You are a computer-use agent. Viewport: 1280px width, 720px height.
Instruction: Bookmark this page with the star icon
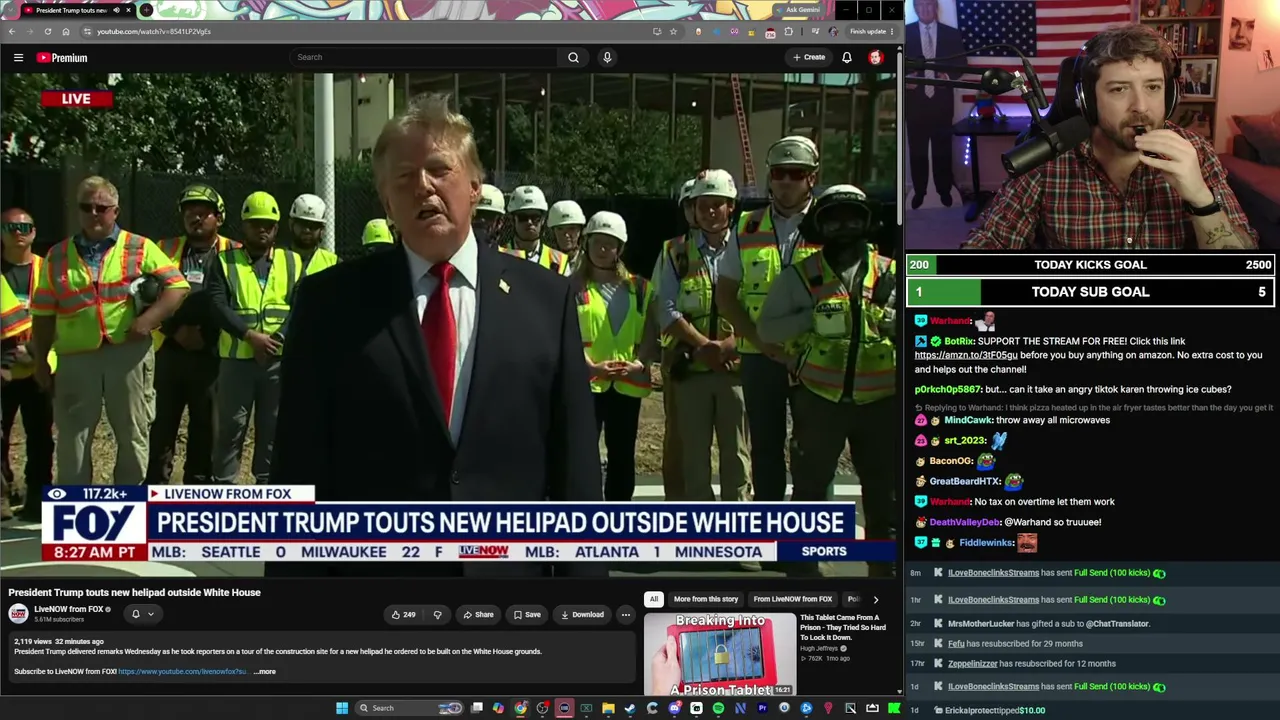pos(673,31)
